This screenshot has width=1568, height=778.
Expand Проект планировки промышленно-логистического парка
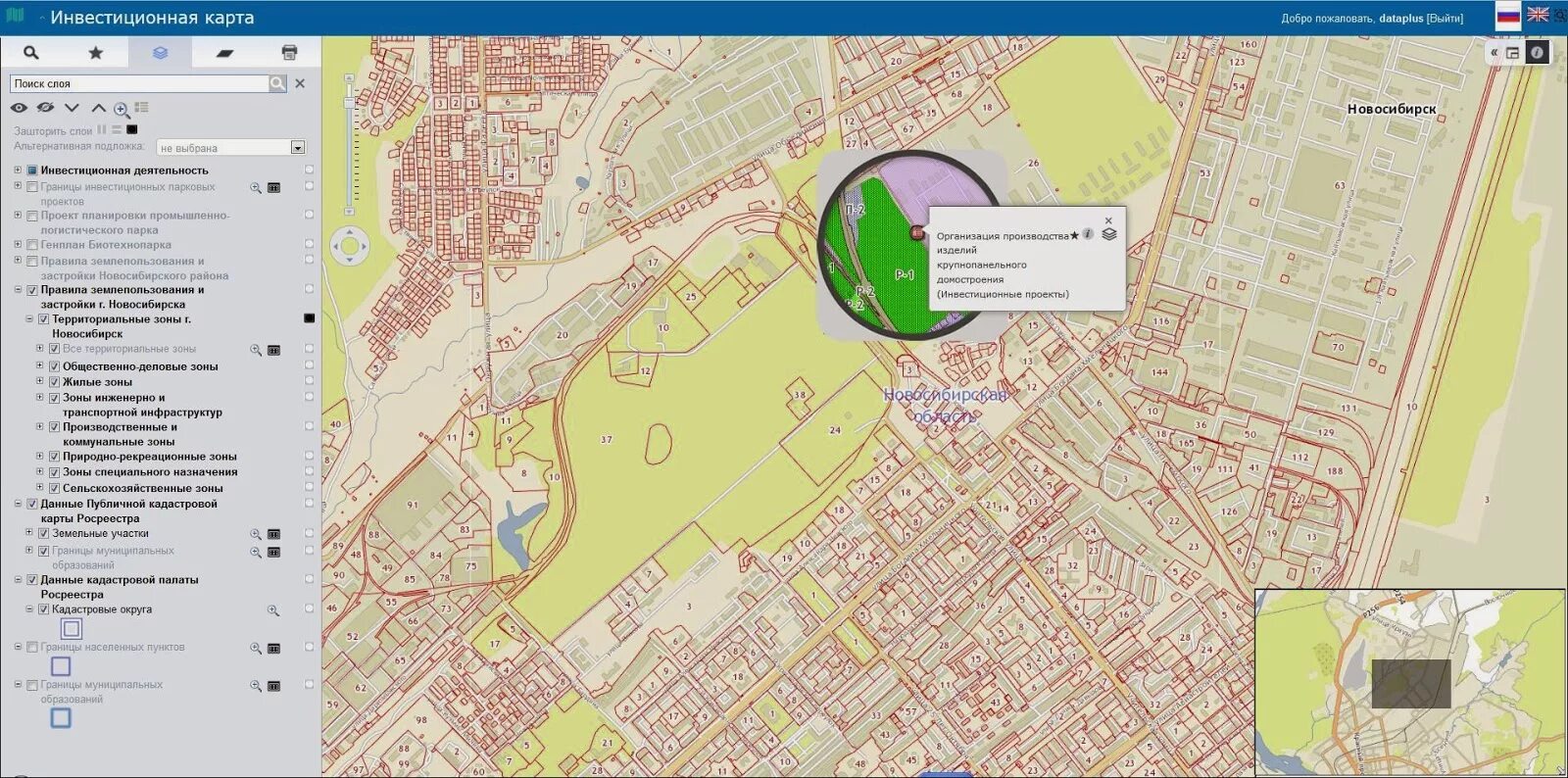[x=18, y=215]
